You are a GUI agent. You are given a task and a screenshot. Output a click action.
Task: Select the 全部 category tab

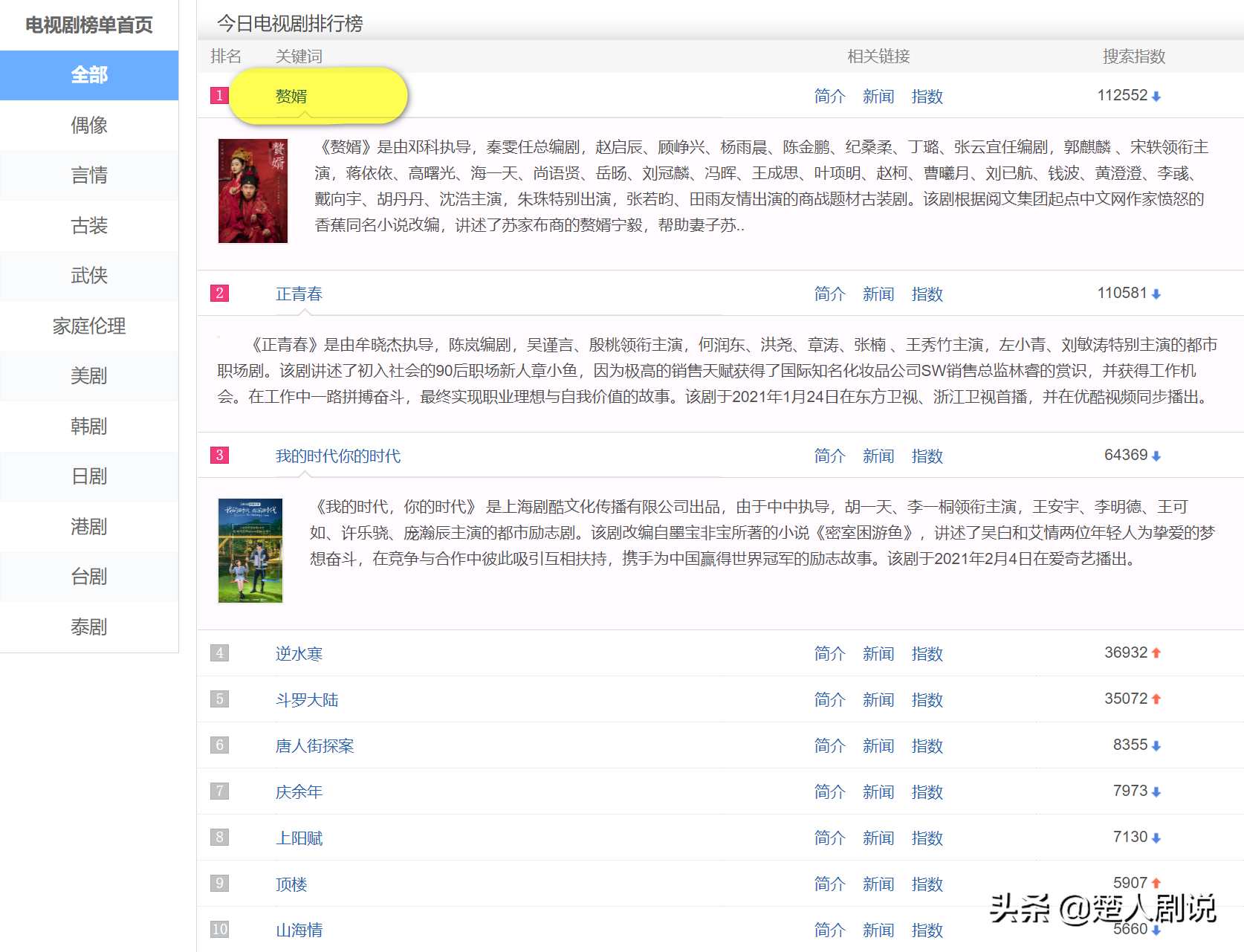(x=89, y=75)
